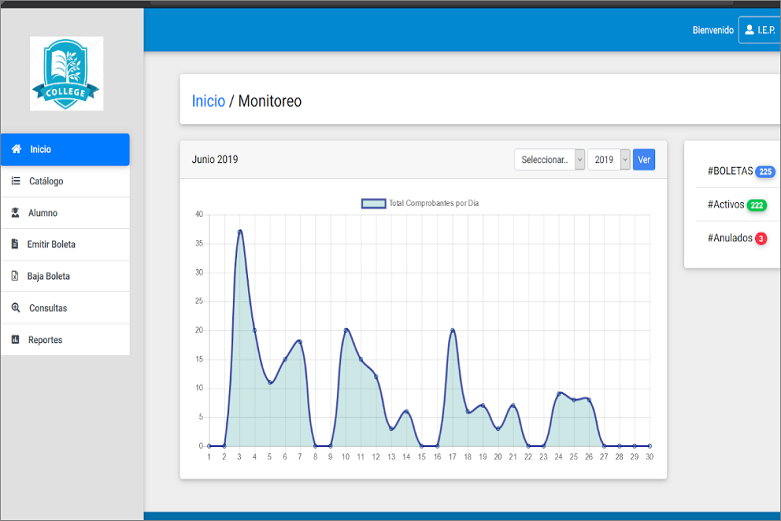Click the green #Activos 222 badge
Viewport: 781px width, 521px height.
[757, 205]
